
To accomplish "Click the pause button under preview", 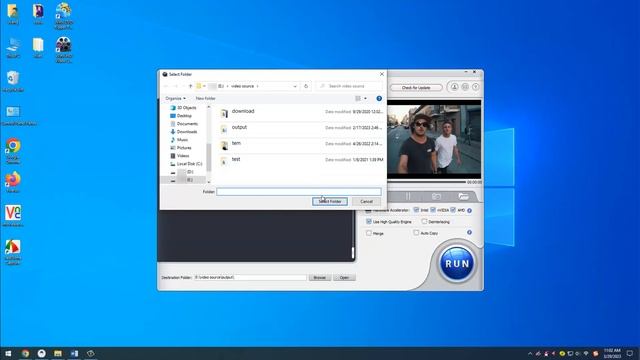I will click(408, 196).
